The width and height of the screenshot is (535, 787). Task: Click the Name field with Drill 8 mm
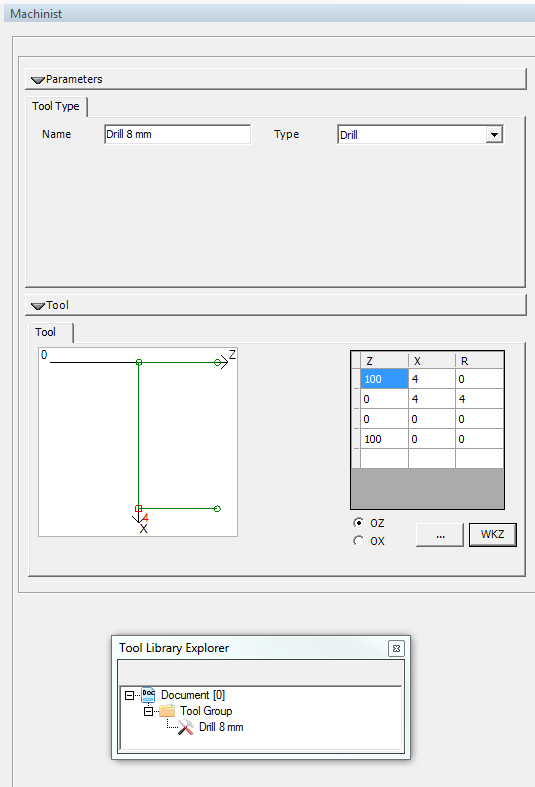(x=178, y=135)
